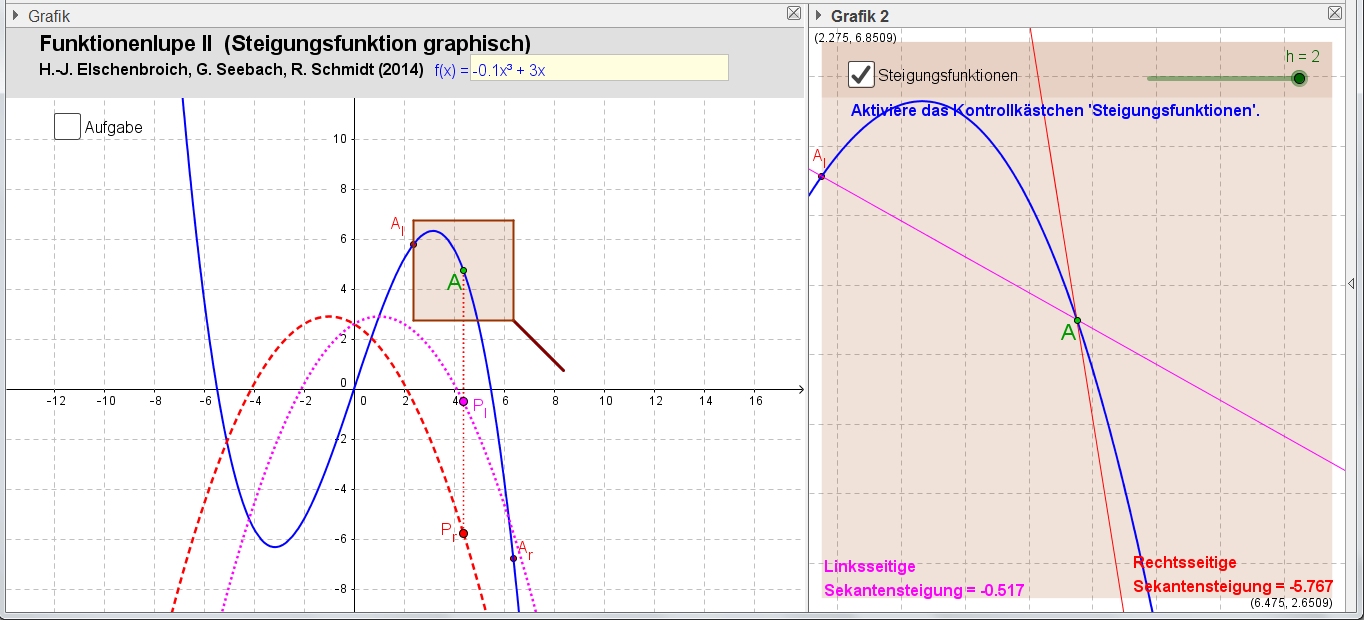
Task: Select red point P_r on dashed curve
Action: (463, 533)
